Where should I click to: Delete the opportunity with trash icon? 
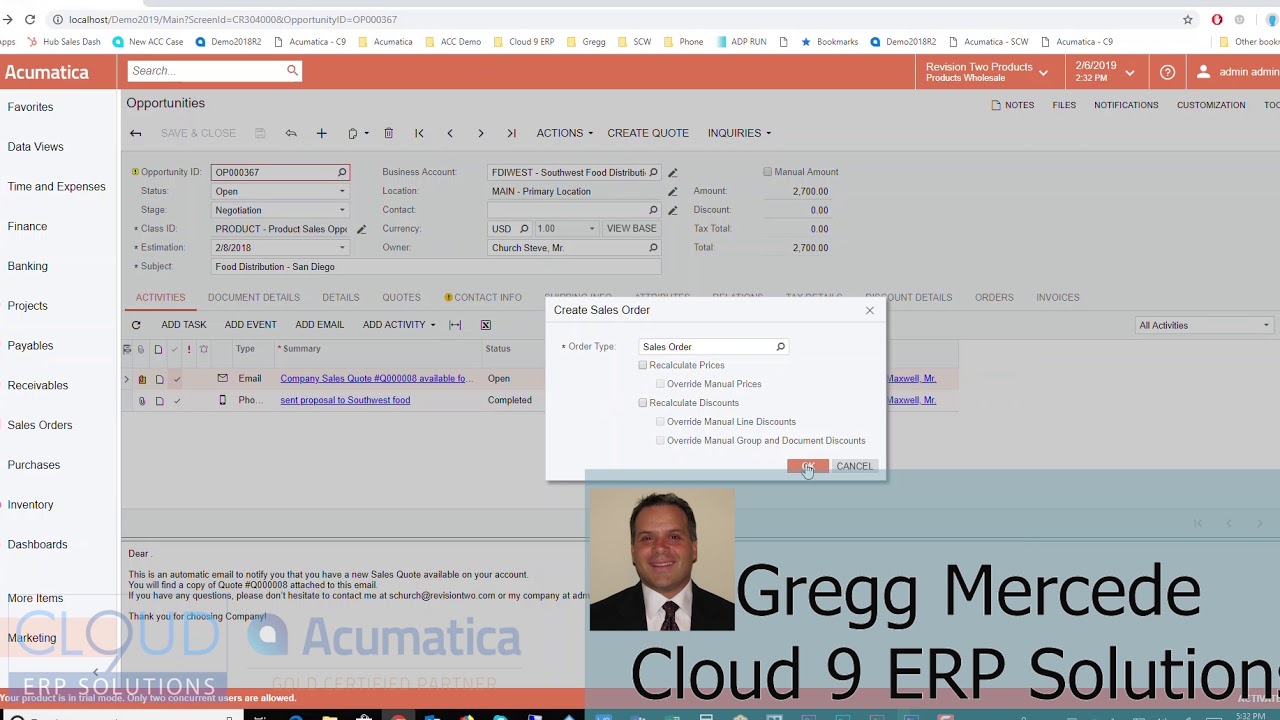[x=389, y=133]
